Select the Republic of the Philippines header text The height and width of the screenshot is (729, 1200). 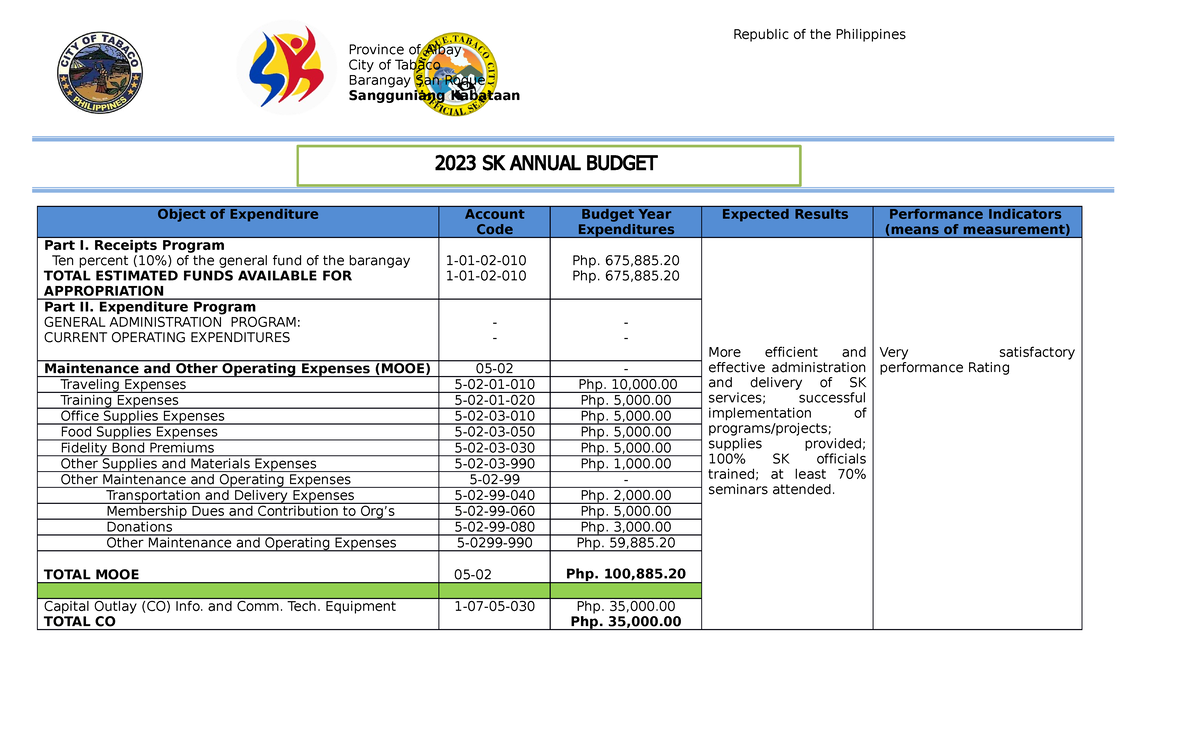(820, 34)
